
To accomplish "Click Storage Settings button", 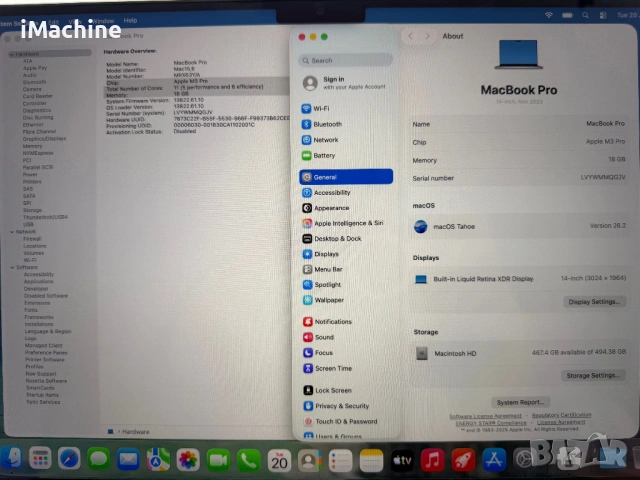I will pos(593,375).
